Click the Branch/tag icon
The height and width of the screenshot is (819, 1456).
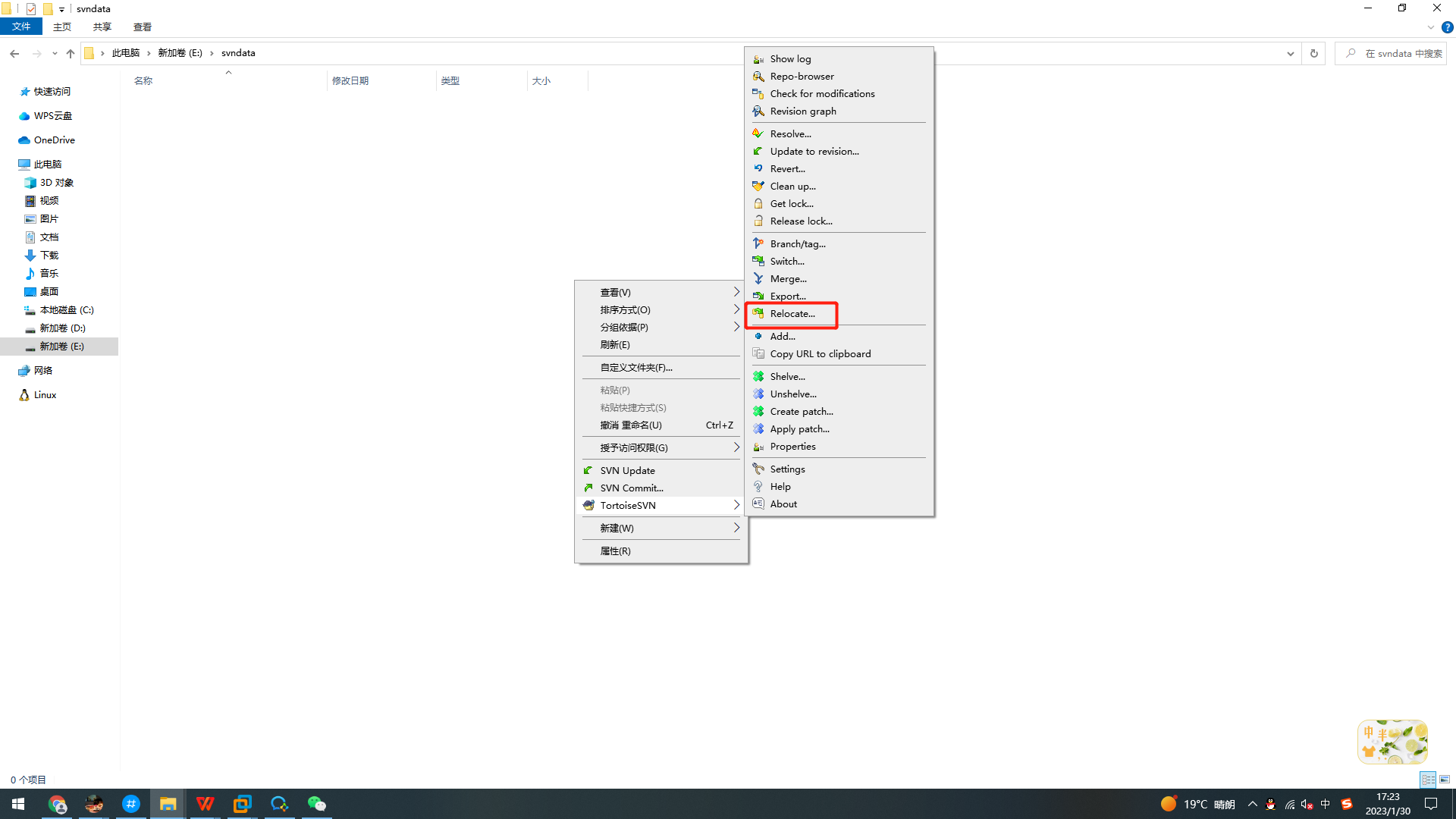tap(758, 244)
